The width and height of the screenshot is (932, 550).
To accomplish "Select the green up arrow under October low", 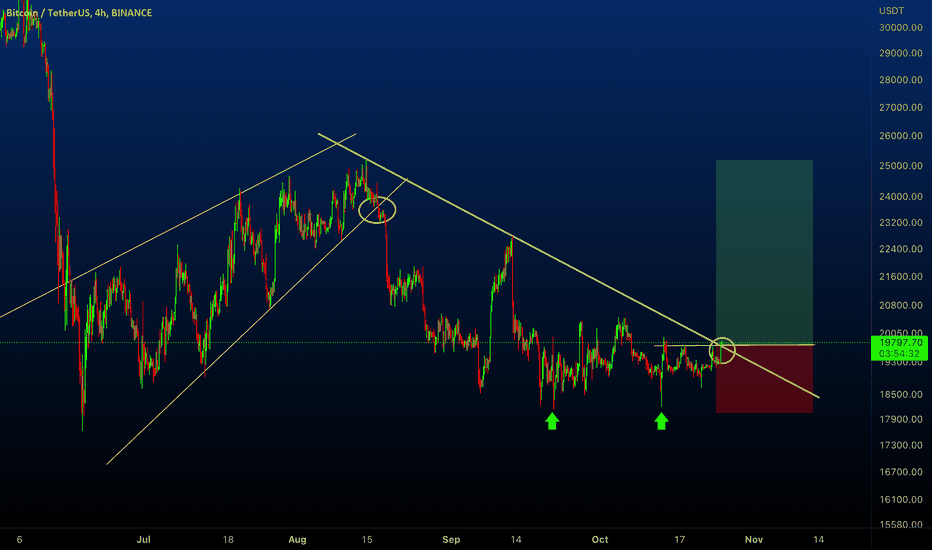I will pos(662,422).
